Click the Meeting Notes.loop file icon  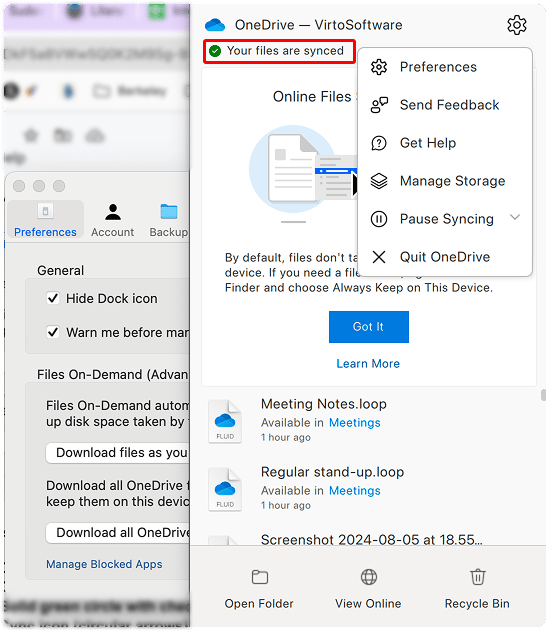point(225,421)
